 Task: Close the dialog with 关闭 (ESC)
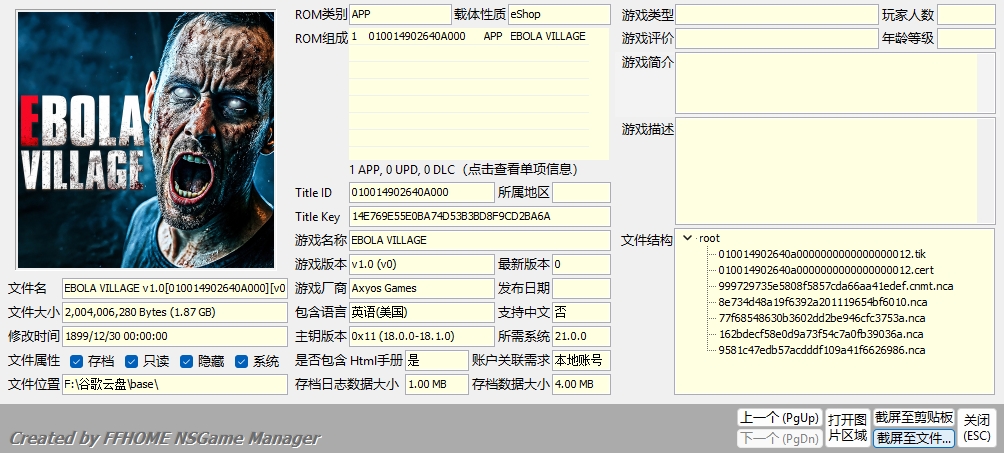[x=977, y=427]
